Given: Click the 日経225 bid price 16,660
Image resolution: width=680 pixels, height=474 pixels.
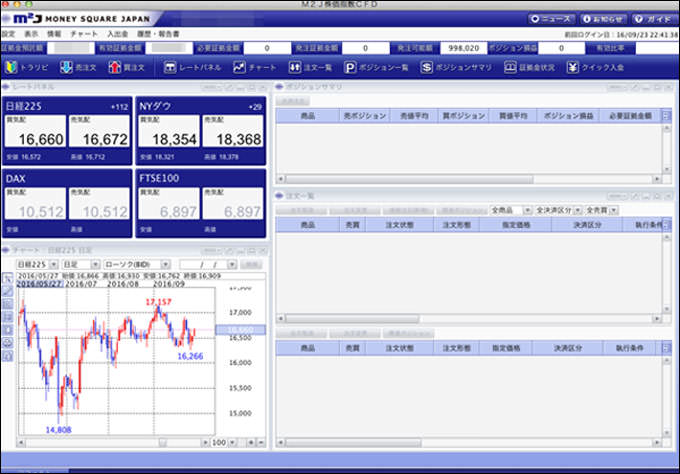Looking at the screenshot, I should [x=36, y=132].
